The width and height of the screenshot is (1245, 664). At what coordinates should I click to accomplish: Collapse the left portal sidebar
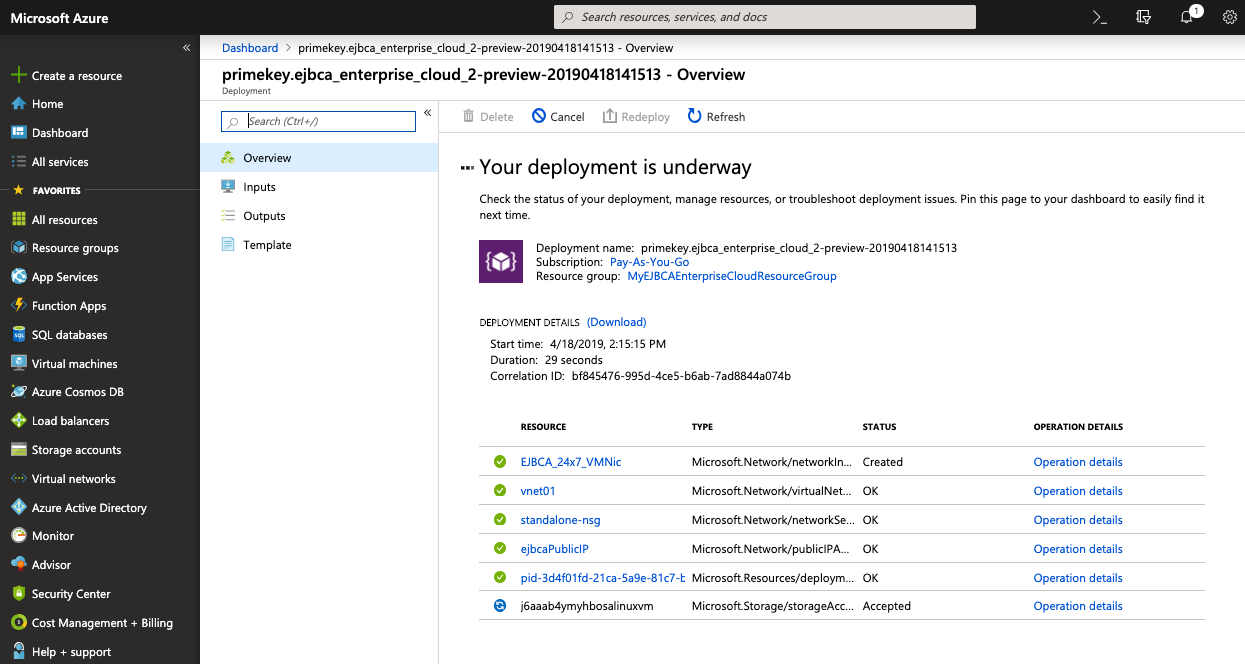pyautogui.click(x=186, y=48)
